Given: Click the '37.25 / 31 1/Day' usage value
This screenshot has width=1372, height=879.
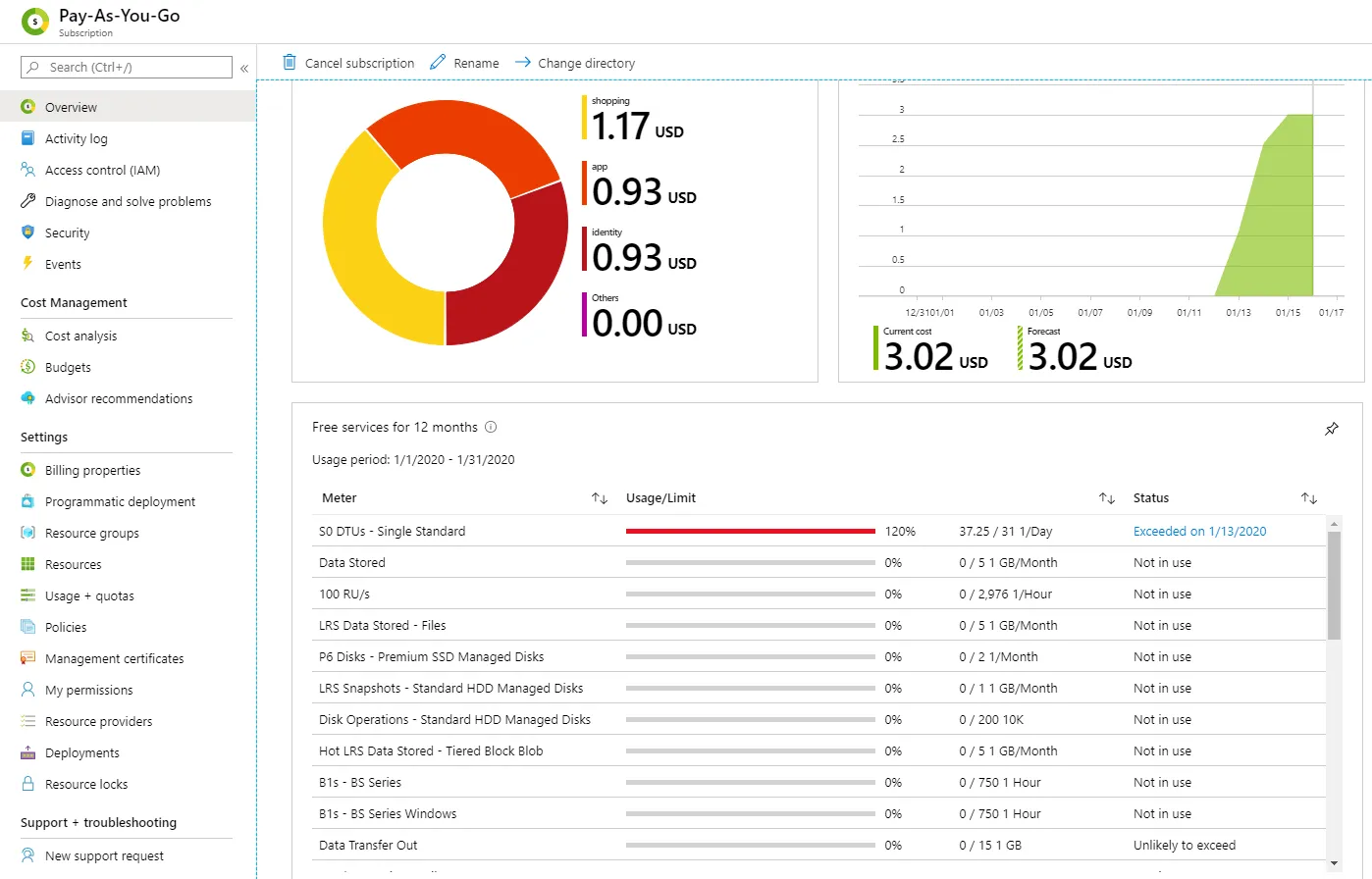Looking at the screenshot, I should [x=1005, y=531].
